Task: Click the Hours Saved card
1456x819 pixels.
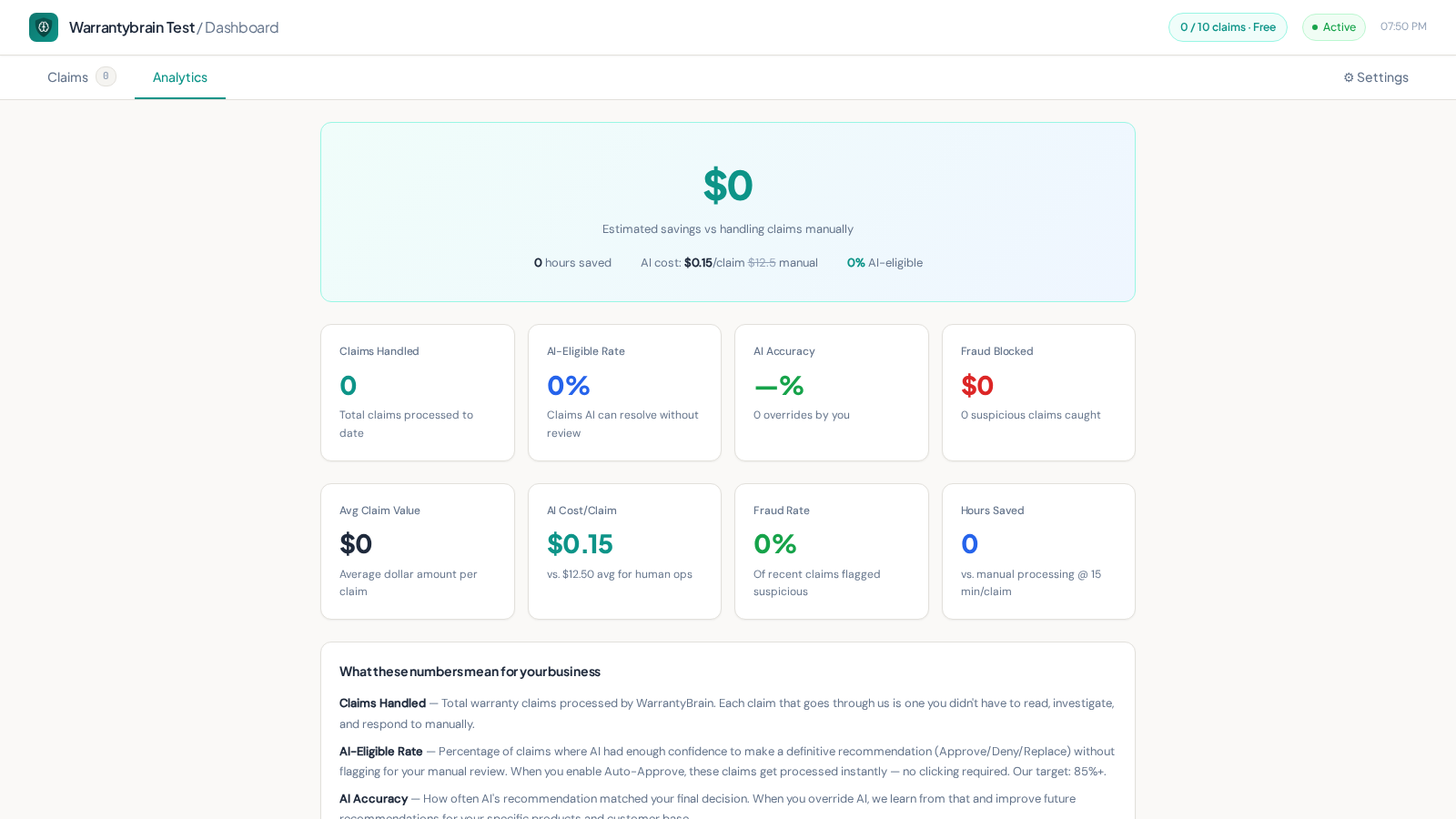Action: point(1038,551)
